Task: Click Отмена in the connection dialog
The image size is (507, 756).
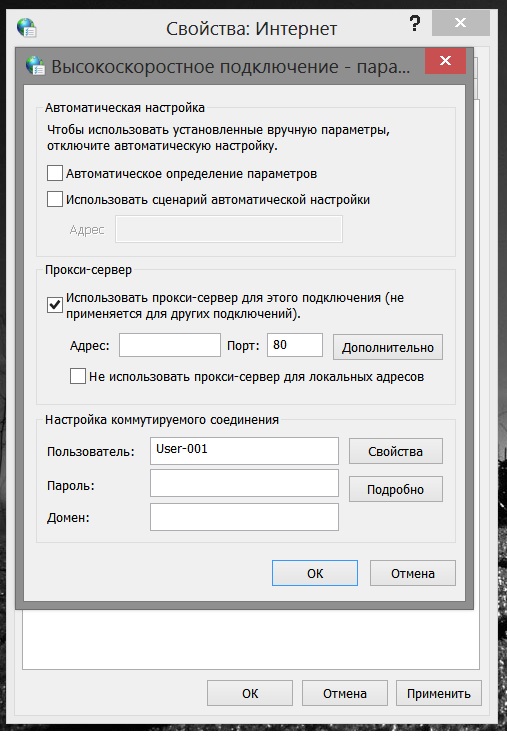Action: (413, 573)
